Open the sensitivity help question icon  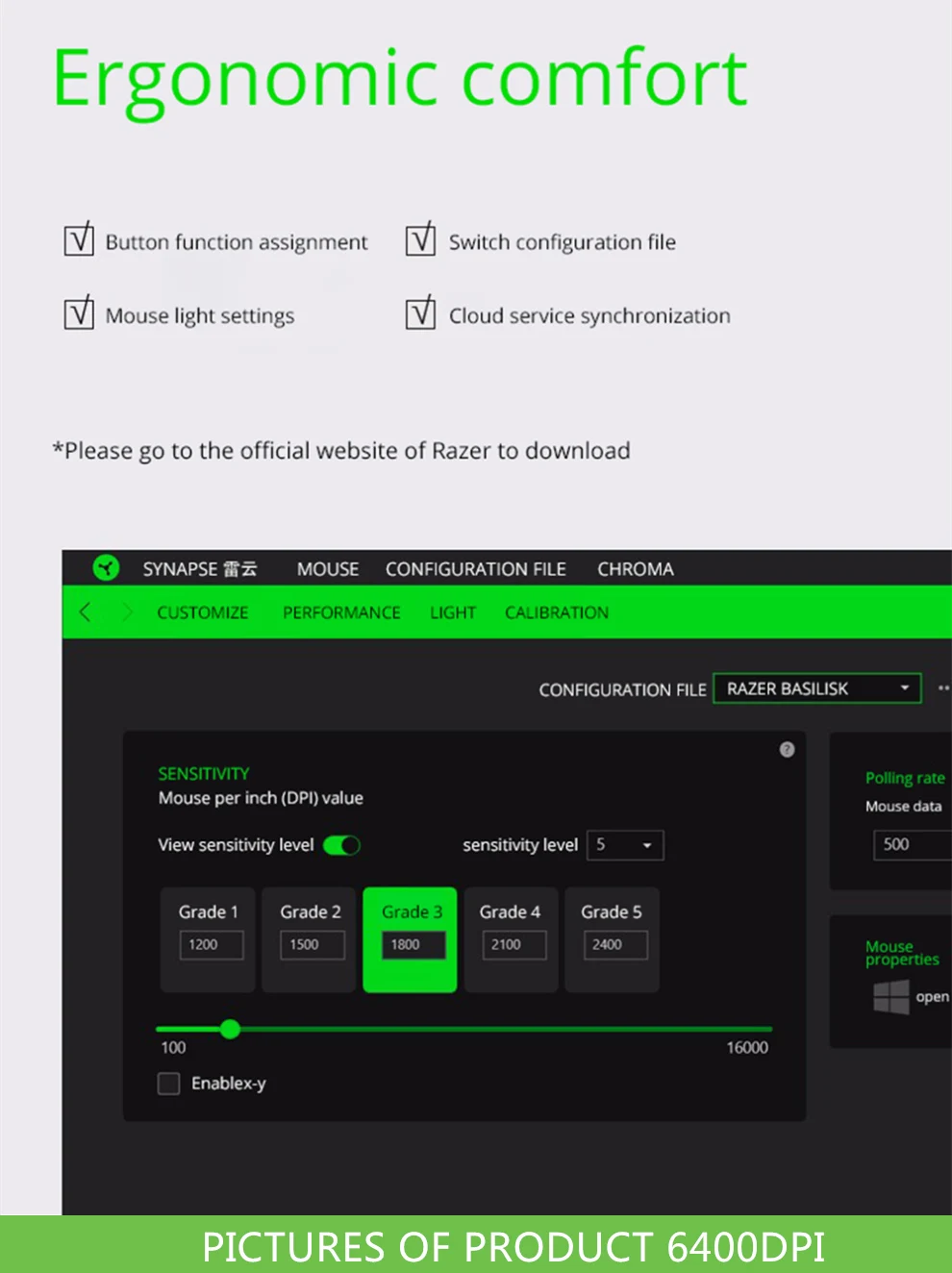click(787, 749)
